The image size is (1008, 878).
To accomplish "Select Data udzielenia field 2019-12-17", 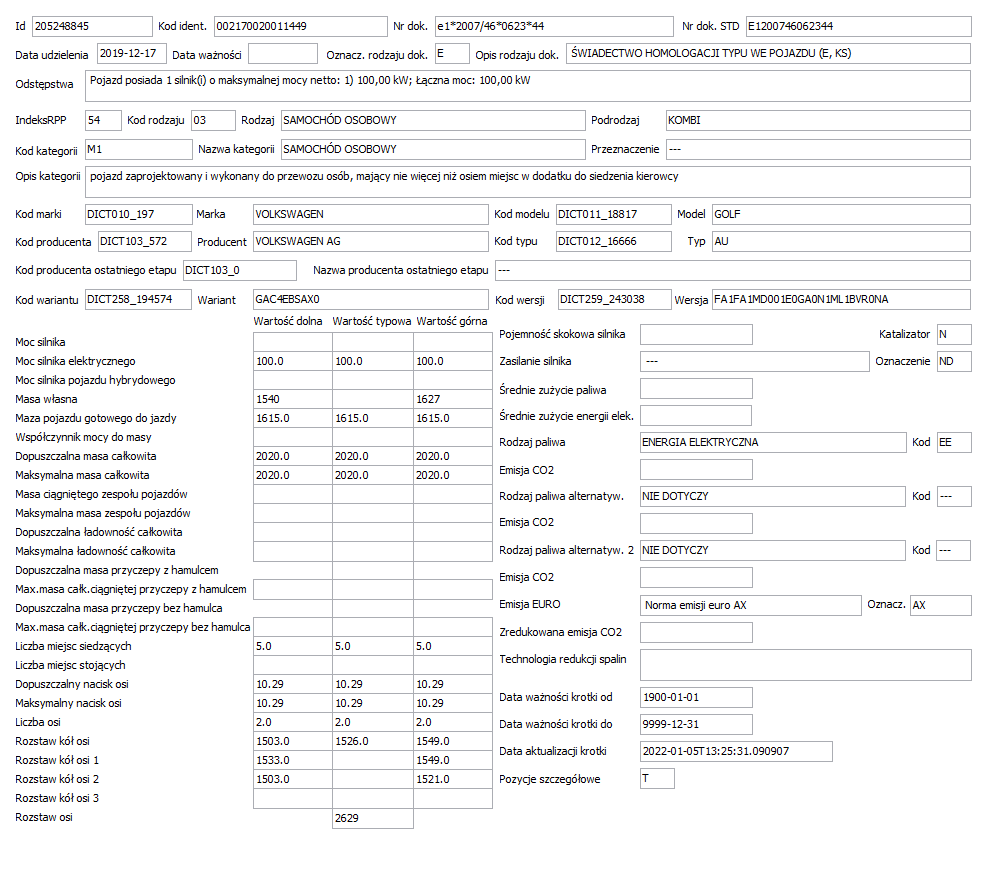I will [x=132, y=53].
